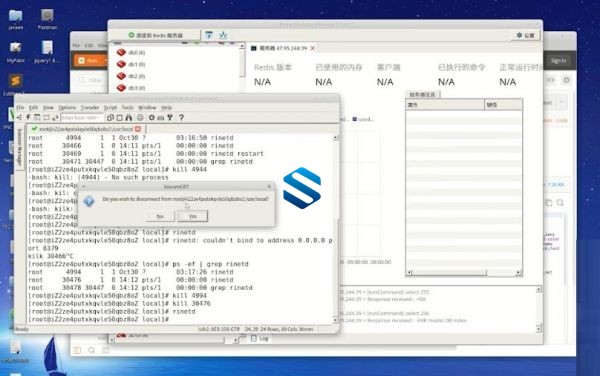Click the import connections icon in Redis manager
The width and height of the screenshot is (600, 376).
pos(209,35)
